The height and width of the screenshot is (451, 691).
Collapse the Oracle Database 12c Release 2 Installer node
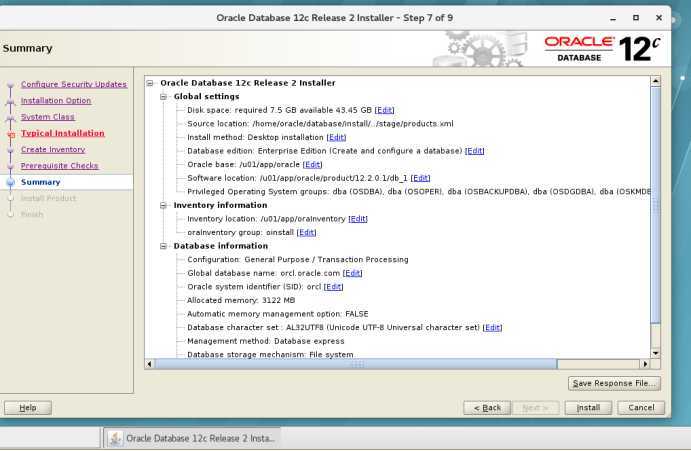pyautogui.click(x=150, y=83)
